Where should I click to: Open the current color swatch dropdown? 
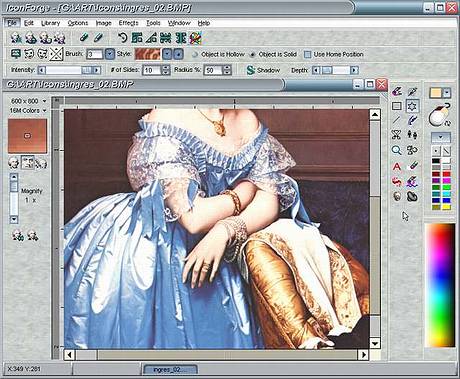click(x=446, y=93)
